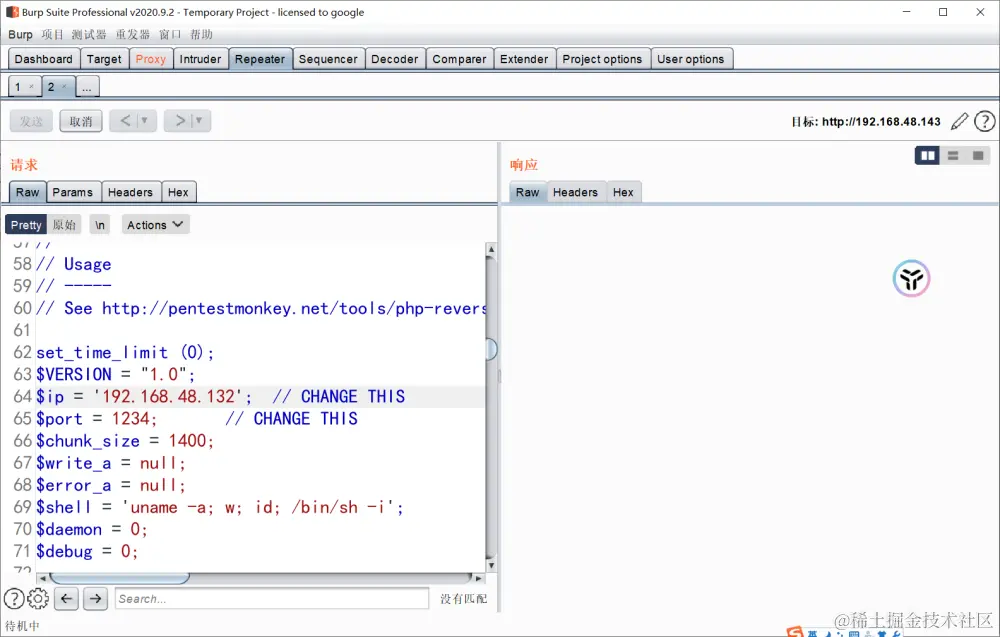Select request Raw tab

point(27,192)
